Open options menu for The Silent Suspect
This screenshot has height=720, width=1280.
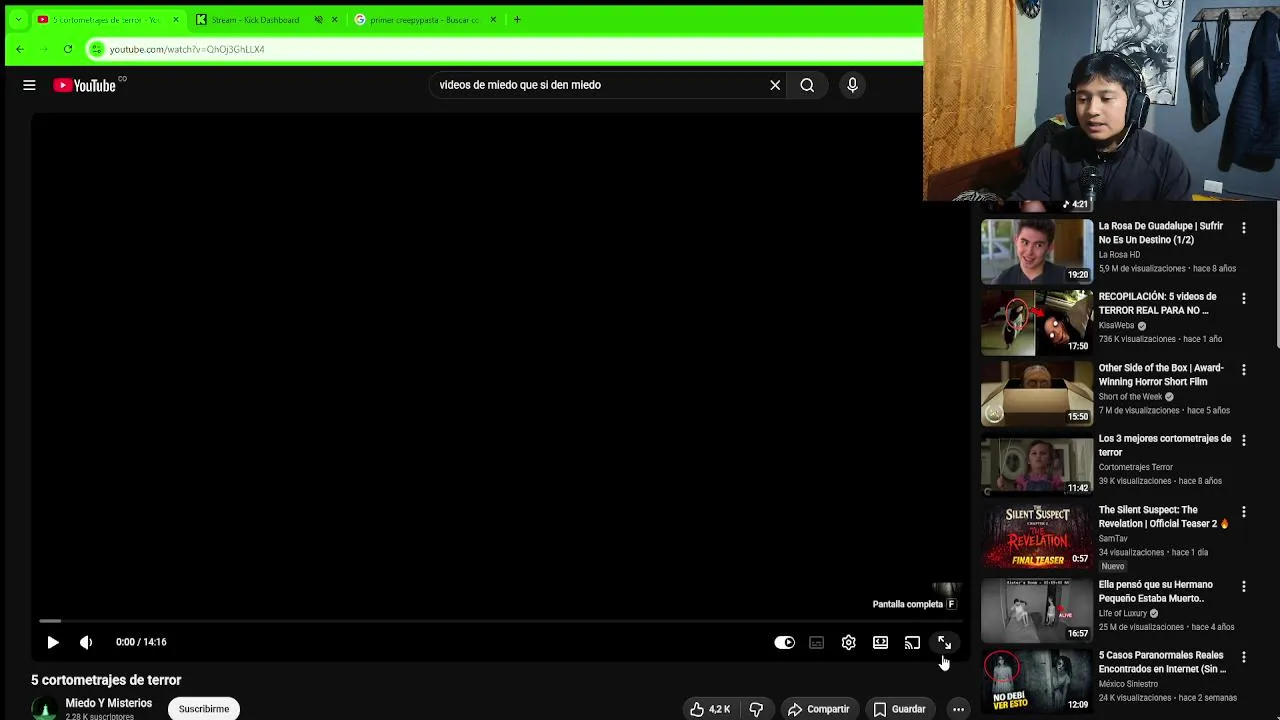pyautogui.click(x=1244, y=512)
